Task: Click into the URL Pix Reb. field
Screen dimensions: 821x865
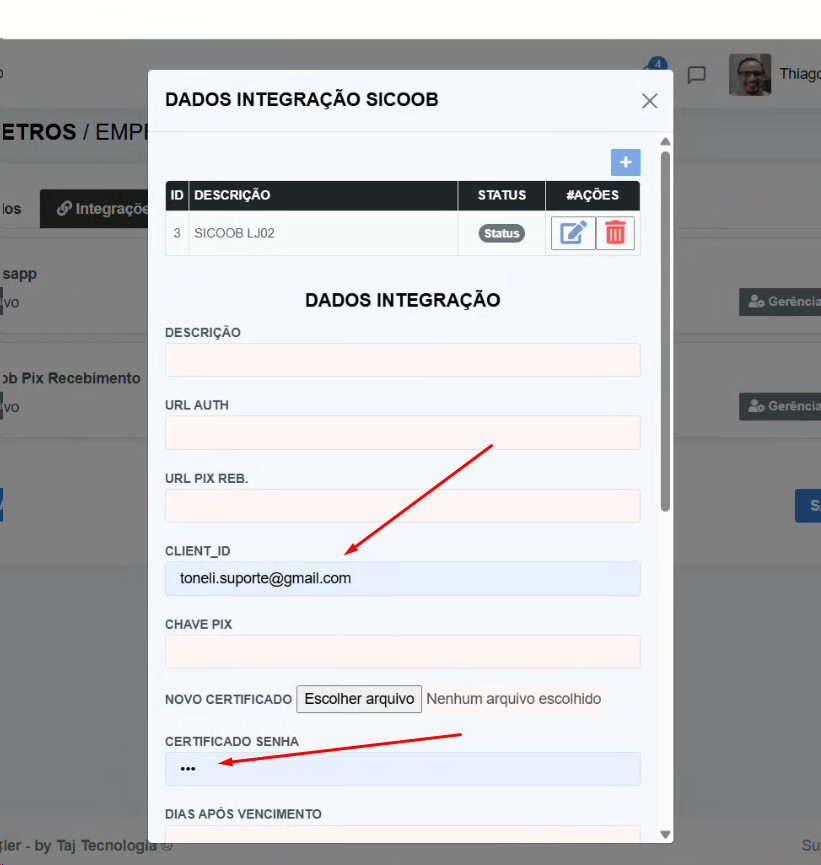Action: click(402, 506)
